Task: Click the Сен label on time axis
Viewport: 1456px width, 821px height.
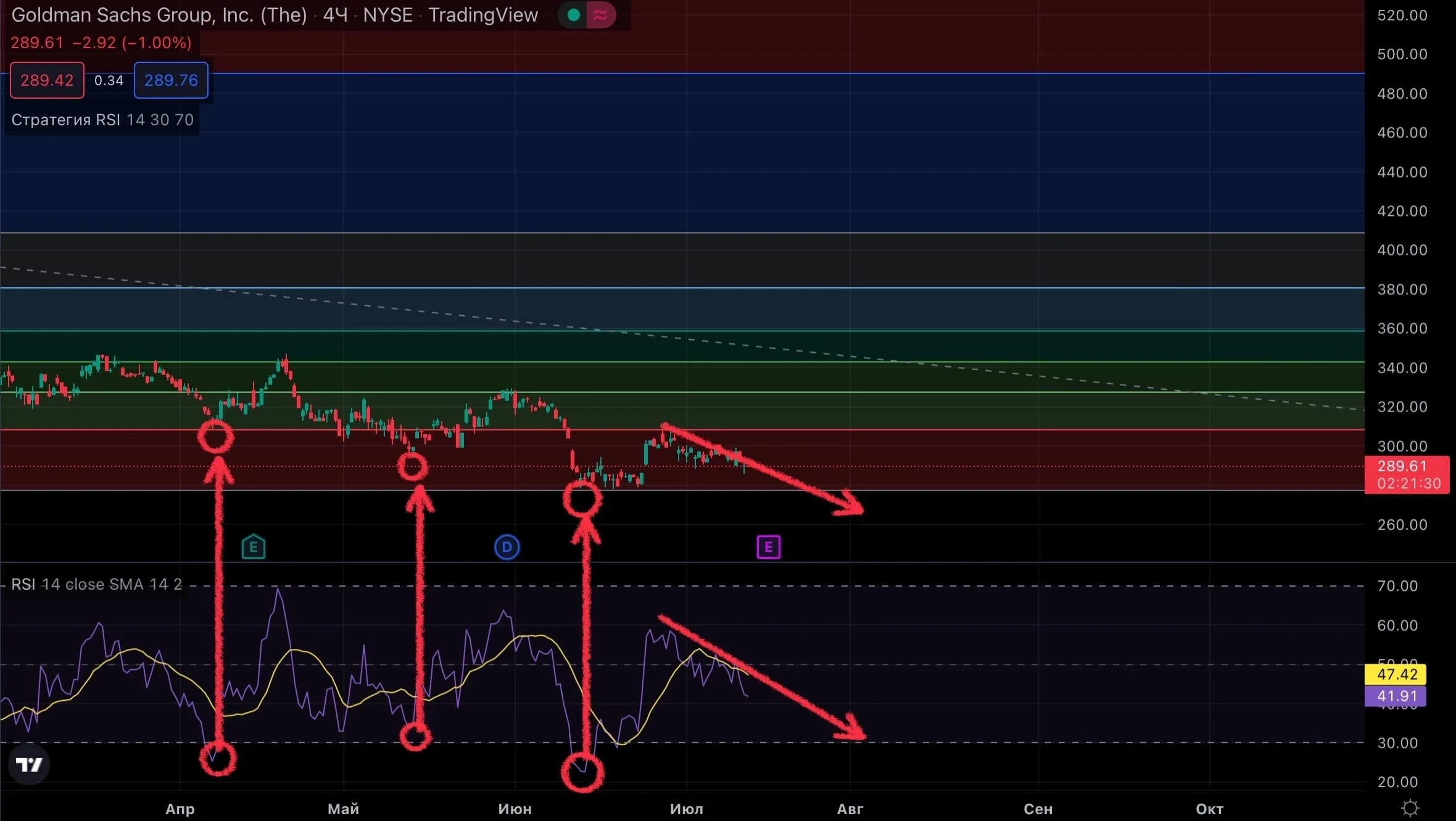Action: click(1038, 809)
